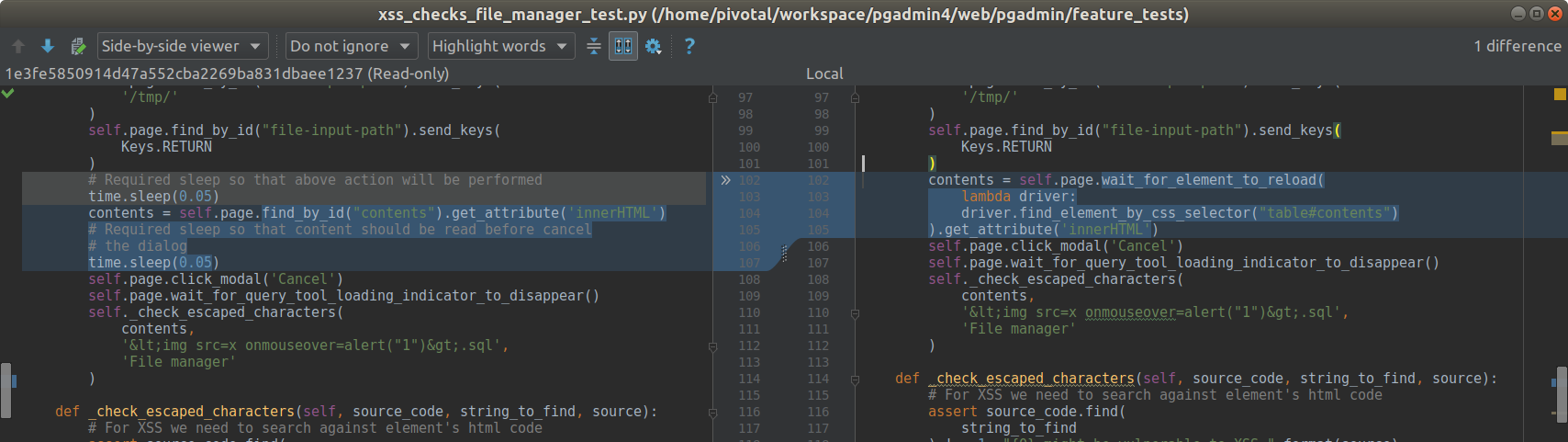The width and height of the screenshot is (1568, 442).
Task: Accept change using chevron at line 102
Action: (x=725, y=180)
